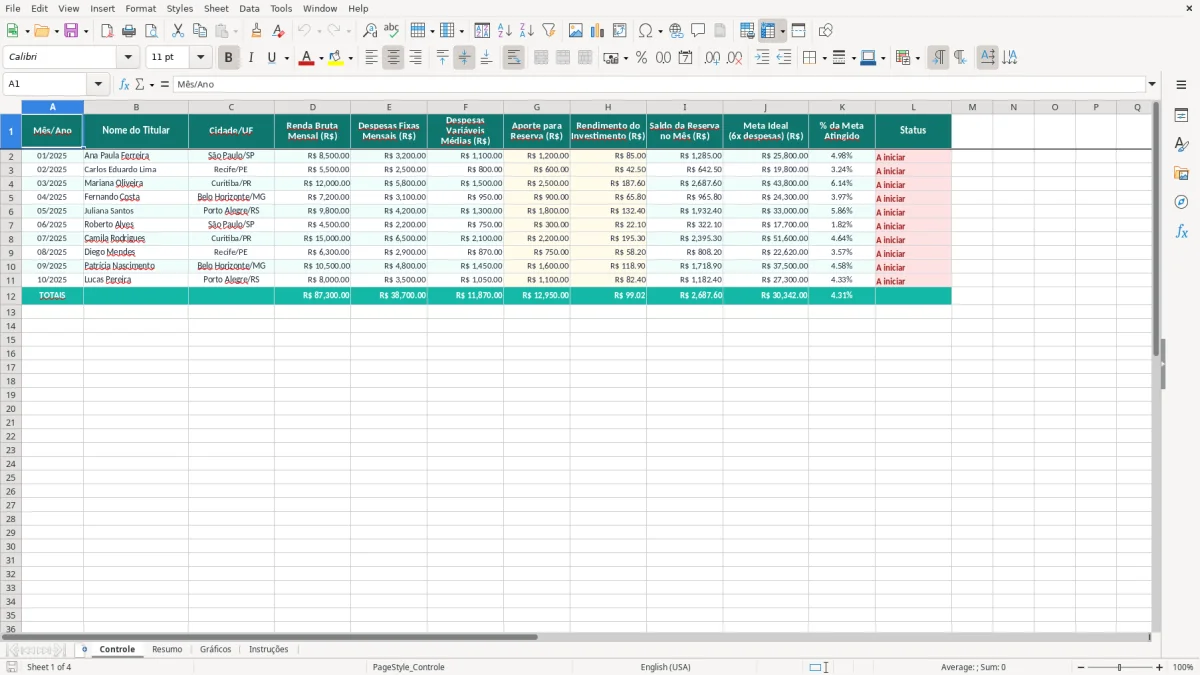Open the Font Color dropdown arrow
The image size is (1200, 675).
[x=321, y=58]
